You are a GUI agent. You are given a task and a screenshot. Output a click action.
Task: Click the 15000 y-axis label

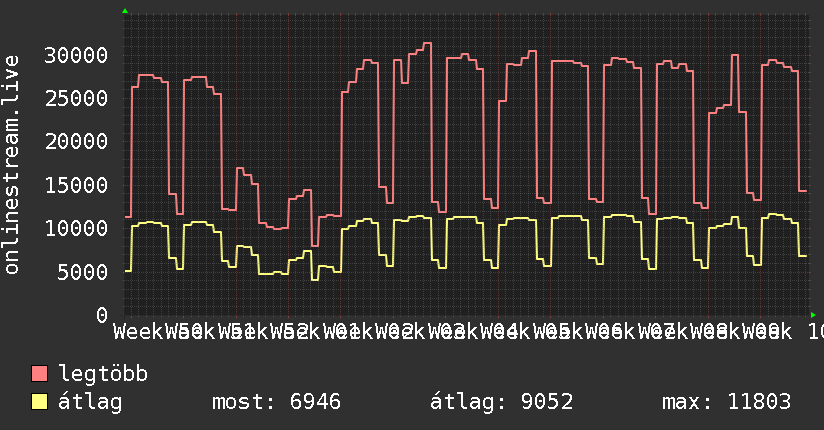click(x=76, y=185)
